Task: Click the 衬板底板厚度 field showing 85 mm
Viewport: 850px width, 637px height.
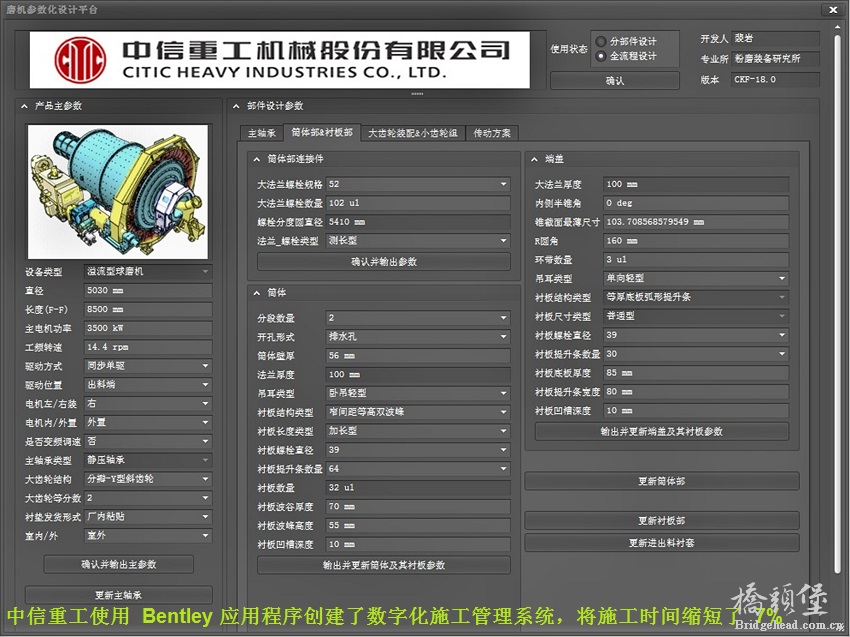Action: point(696,373)
